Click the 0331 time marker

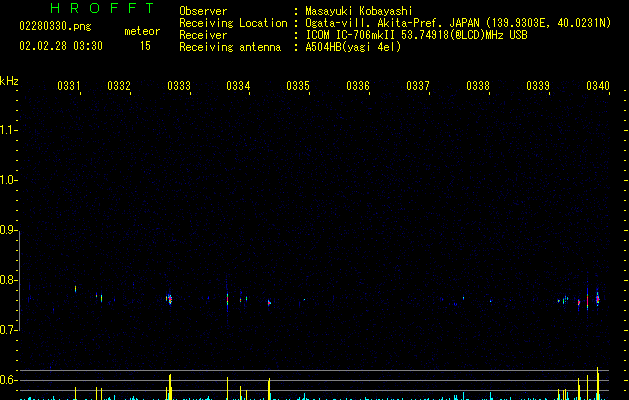69,86
